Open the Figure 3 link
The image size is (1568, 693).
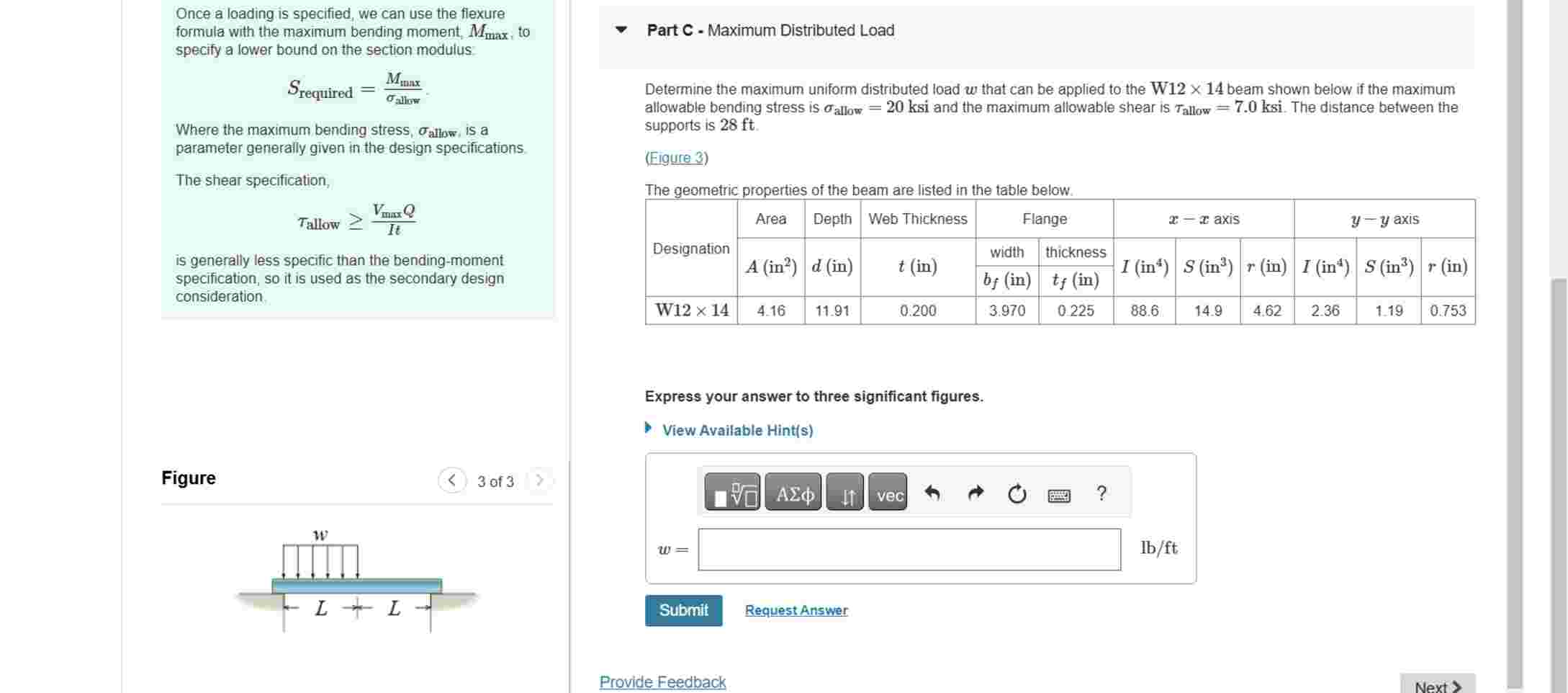pos(675,158)
